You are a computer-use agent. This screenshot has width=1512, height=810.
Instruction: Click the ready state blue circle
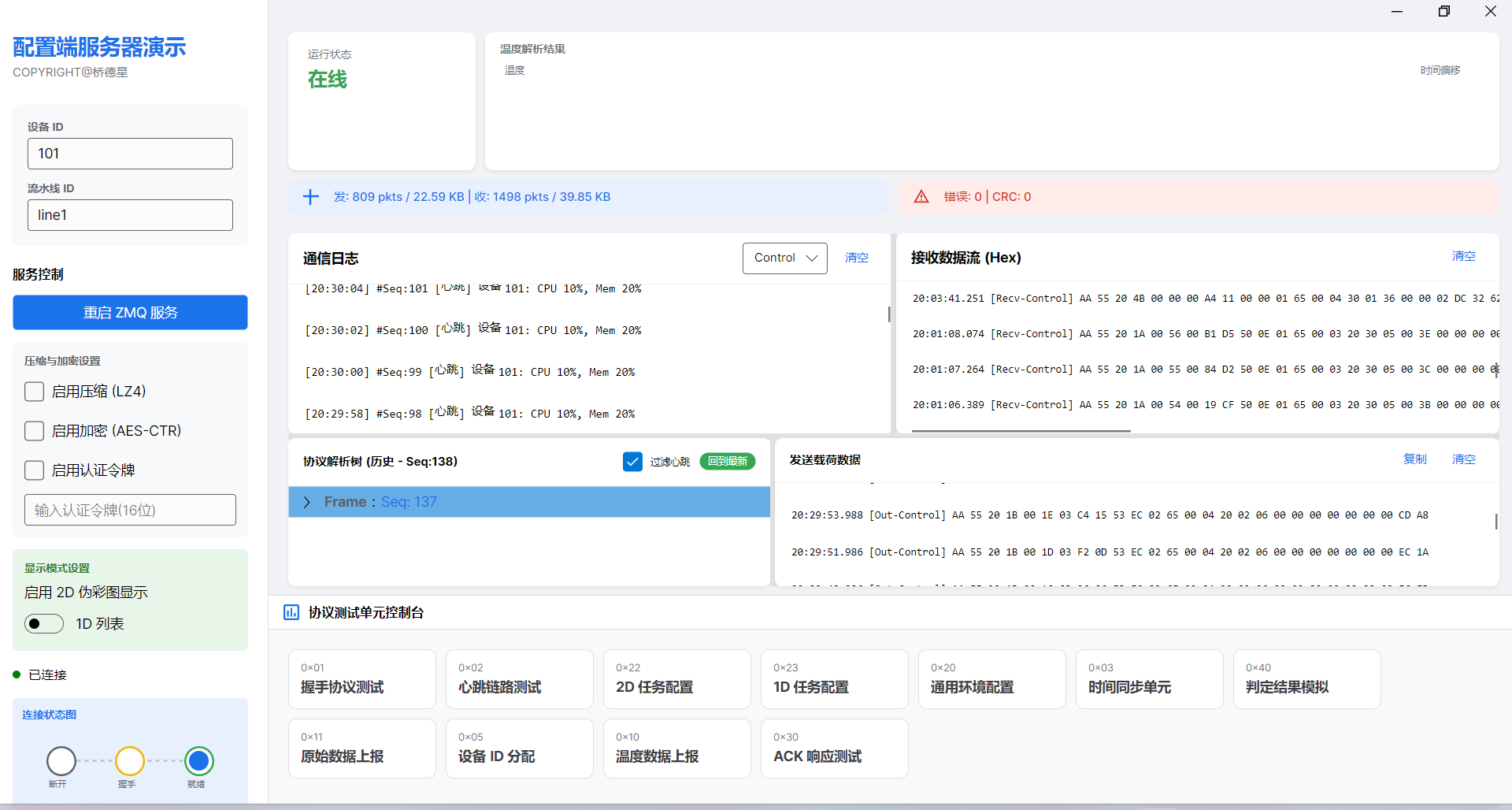[199, 761]
